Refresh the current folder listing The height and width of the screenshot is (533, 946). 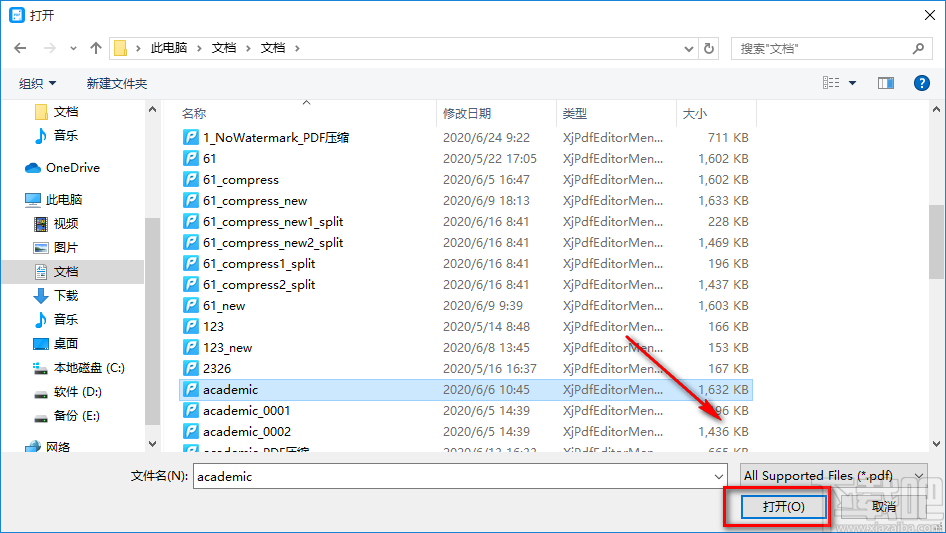click(709, 48)
